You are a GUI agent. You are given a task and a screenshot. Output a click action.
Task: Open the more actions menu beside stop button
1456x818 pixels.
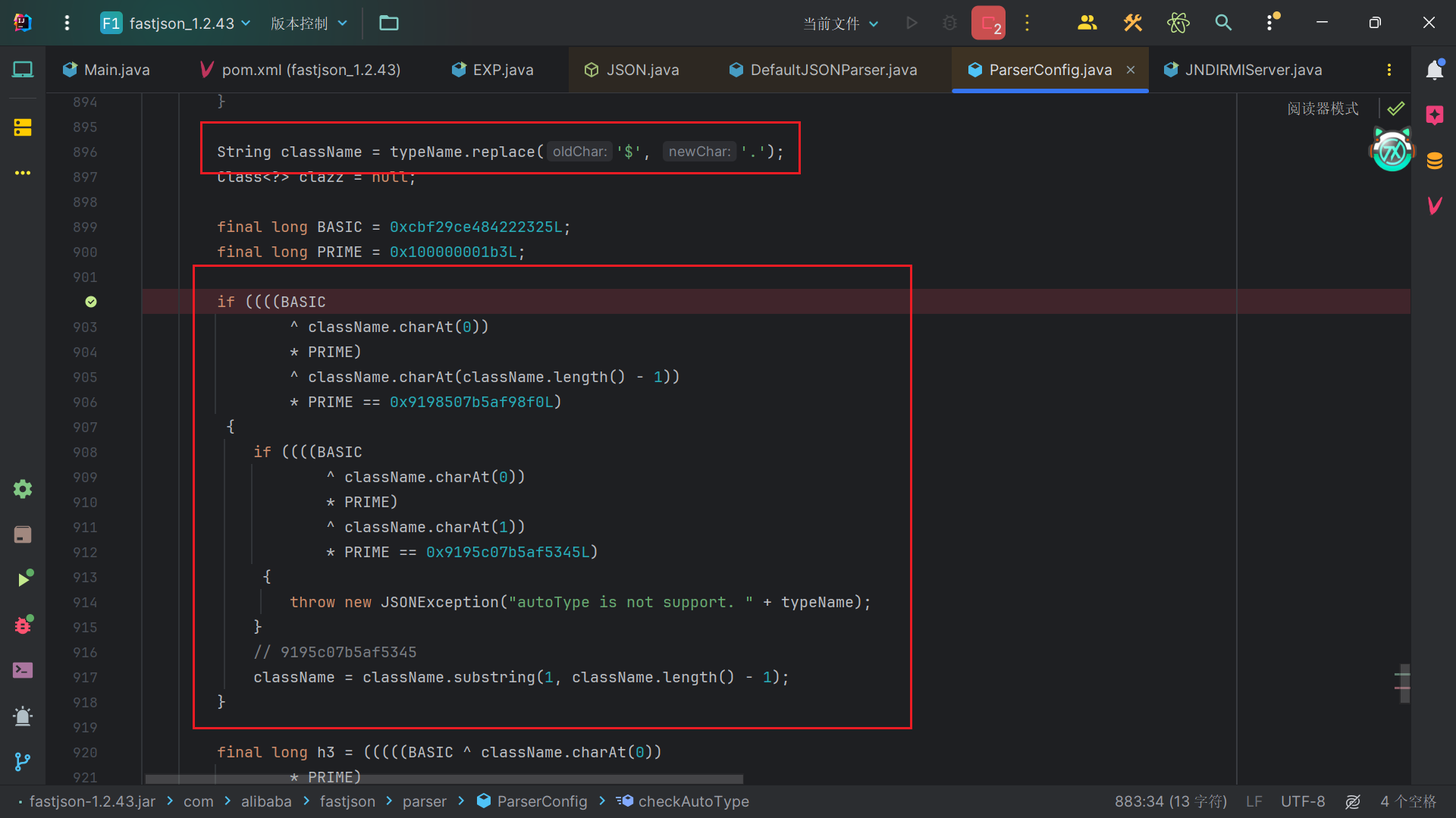(x=1028, y=23)
